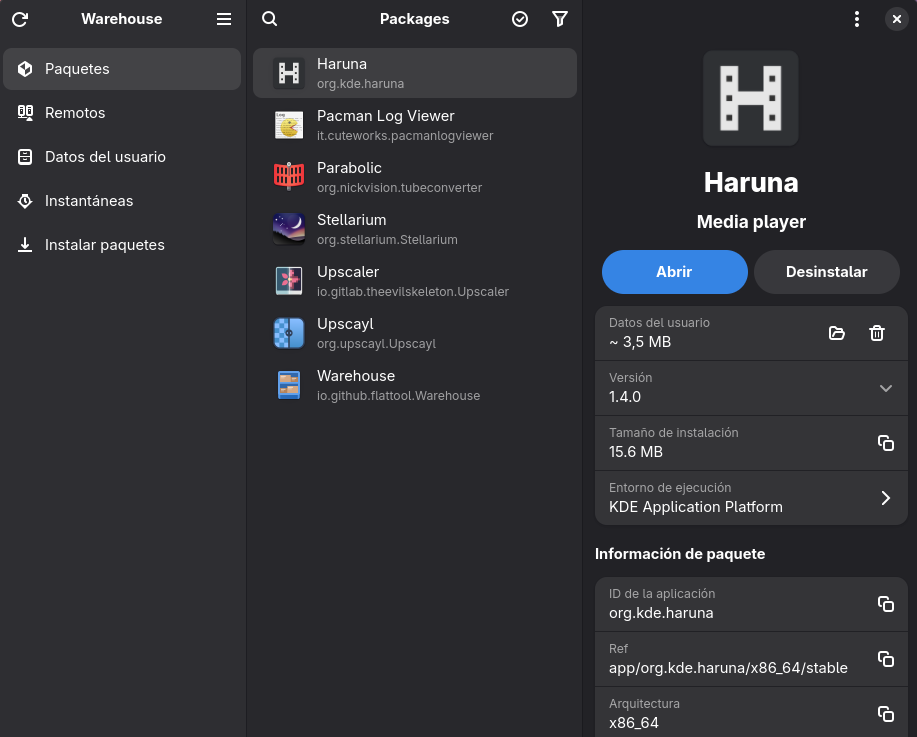Open the three-dot details menu
This screenshot has height=737, width=917.
(x=856, y=19)
